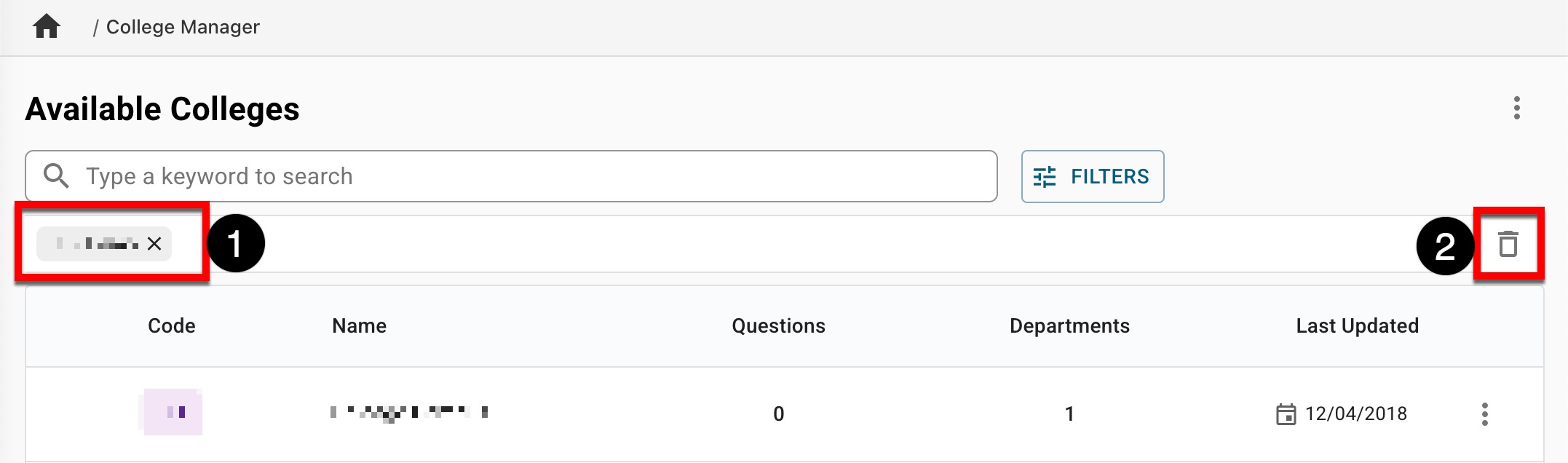This screenshot has width=1568, height=463.
Task: Open the College Manager breadcrumb link
Action: pyautogui.click(x=183, y=27)
